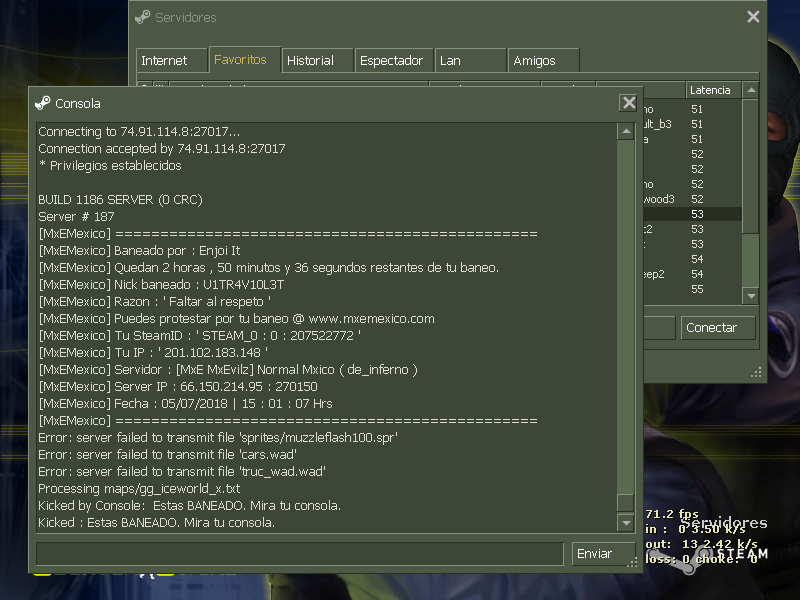Click the 'Kicked by Console' line
This screenshot has width=800, height=600.
(189, 506)
